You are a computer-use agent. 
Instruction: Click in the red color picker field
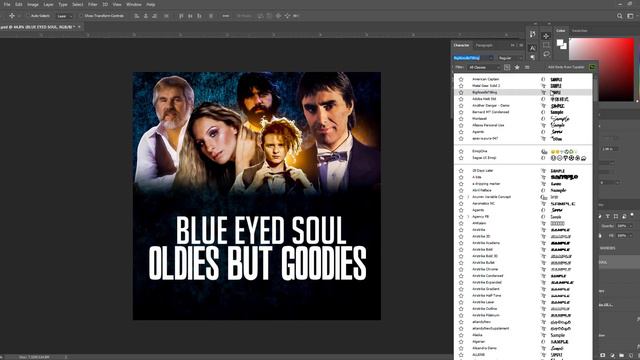[602, 69]
